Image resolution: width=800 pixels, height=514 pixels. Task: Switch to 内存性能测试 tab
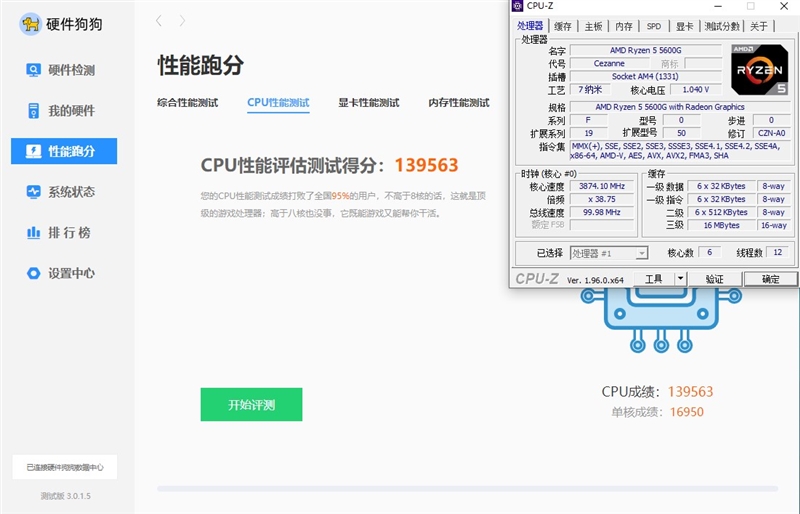[459, 103]
